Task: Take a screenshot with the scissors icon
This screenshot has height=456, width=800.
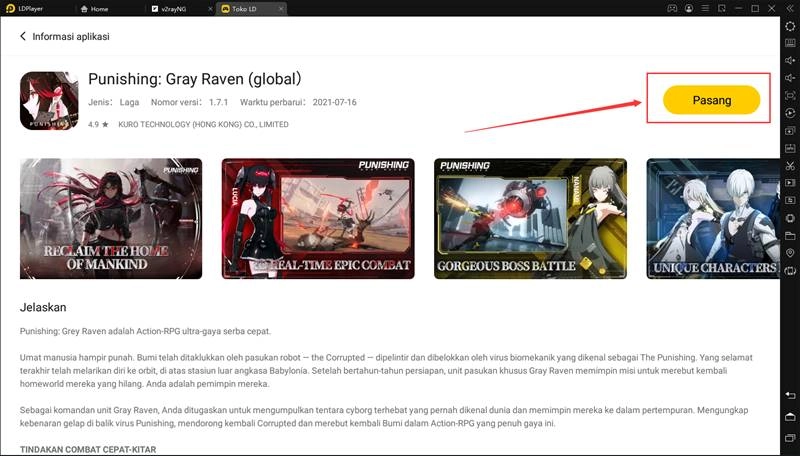Action: [790, 165]
